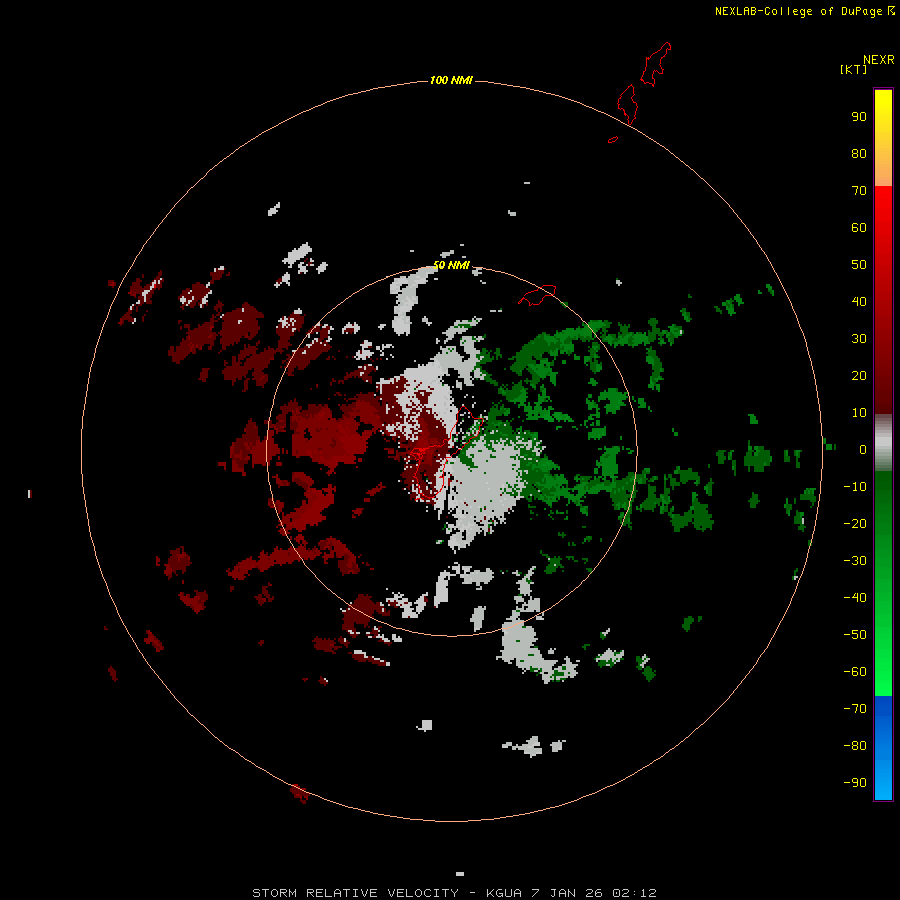The image size is (900, 900).
Task: Click the Rota island outline near the 50 NMI ring
Action: tap(537, 294)
